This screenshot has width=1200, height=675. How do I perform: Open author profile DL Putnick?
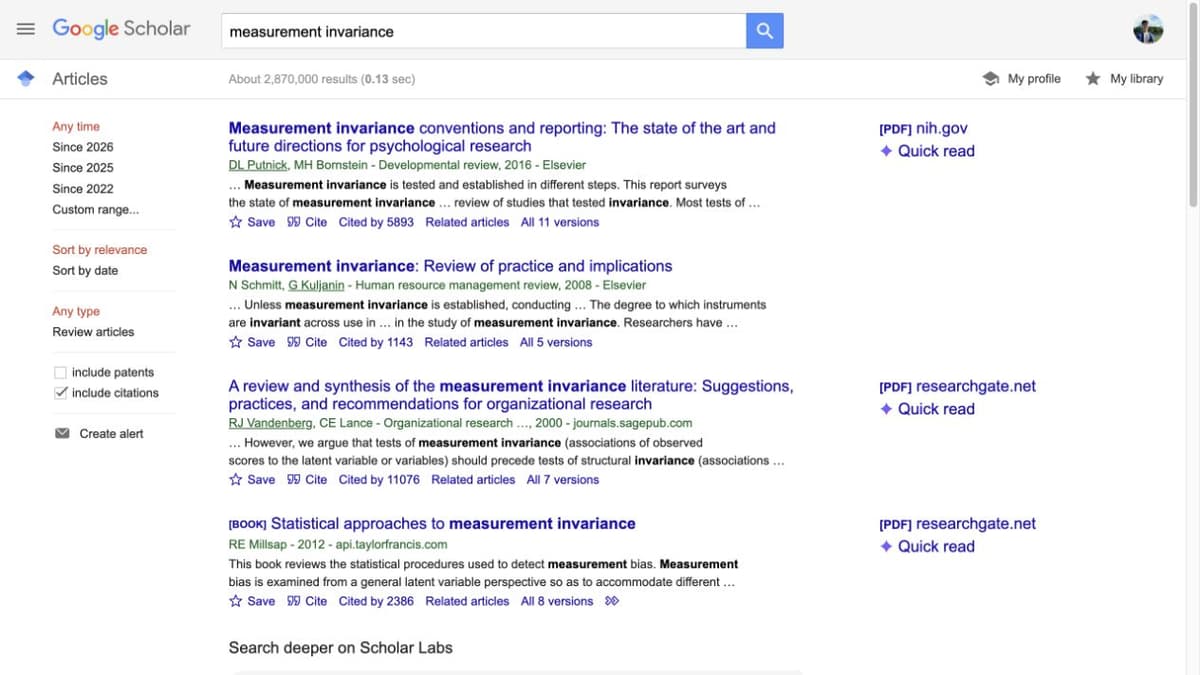257,165
